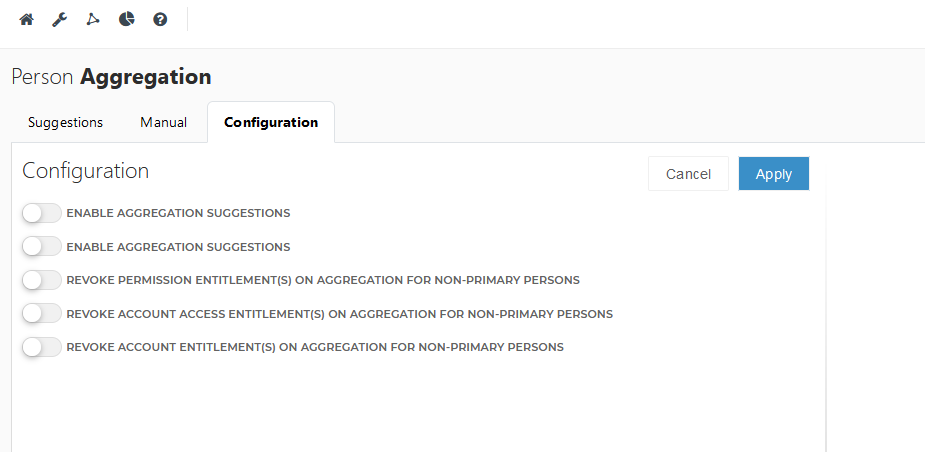
Task: Click the triangle network graph icon
Action: [93, 19]
